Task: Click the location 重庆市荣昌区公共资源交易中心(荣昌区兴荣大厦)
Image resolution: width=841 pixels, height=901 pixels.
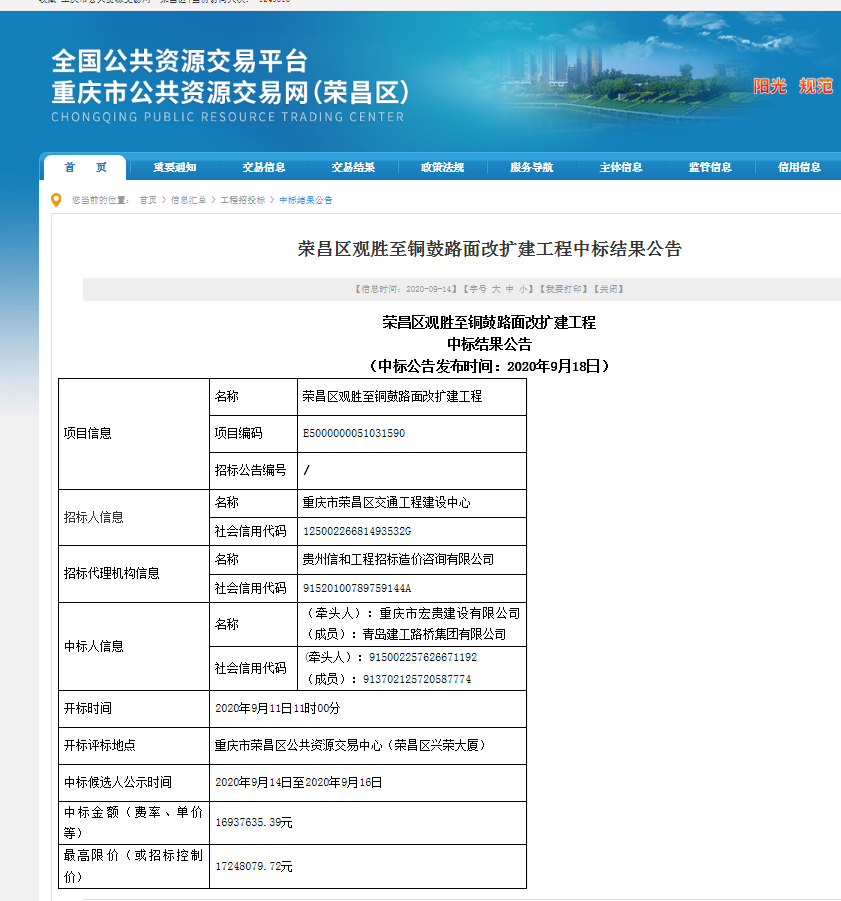Action: 350,745
